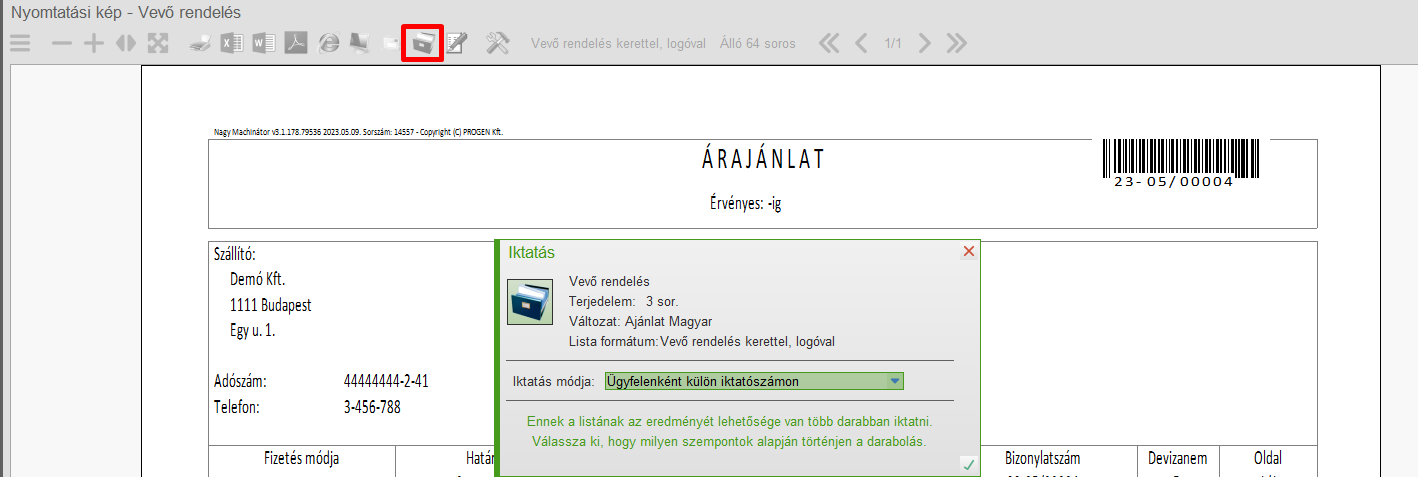Click the 'Álló 64 soros' layout label
This screenshot has width=1418, height=477.
(760, 44)
